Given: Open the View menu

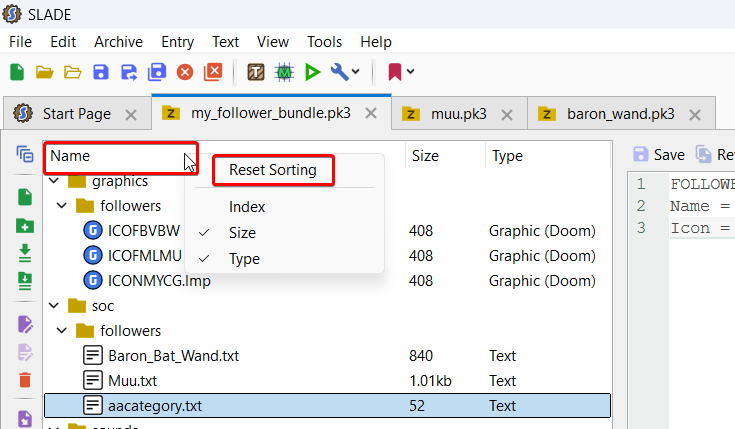Looking at the screenshot, I should [273, 42].
